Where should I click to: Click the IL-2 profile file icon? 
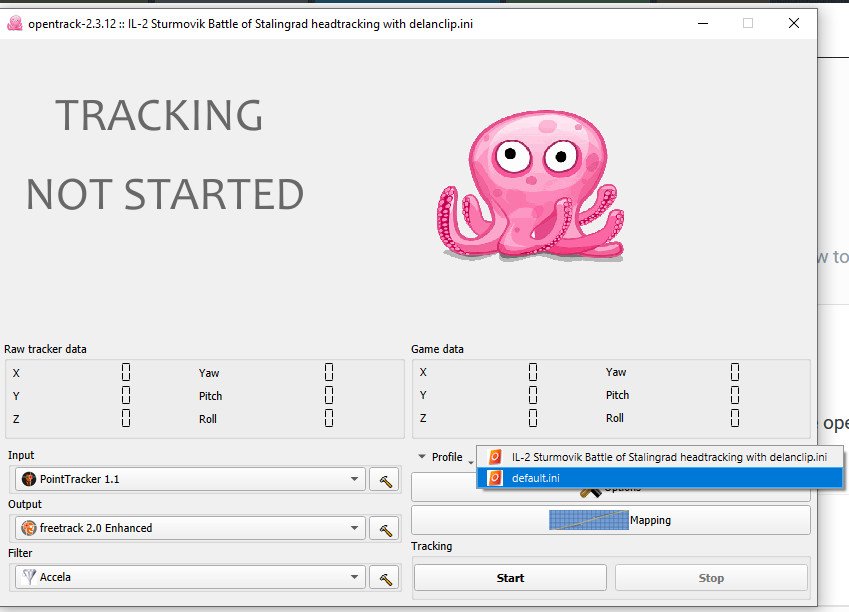(495, 457)
